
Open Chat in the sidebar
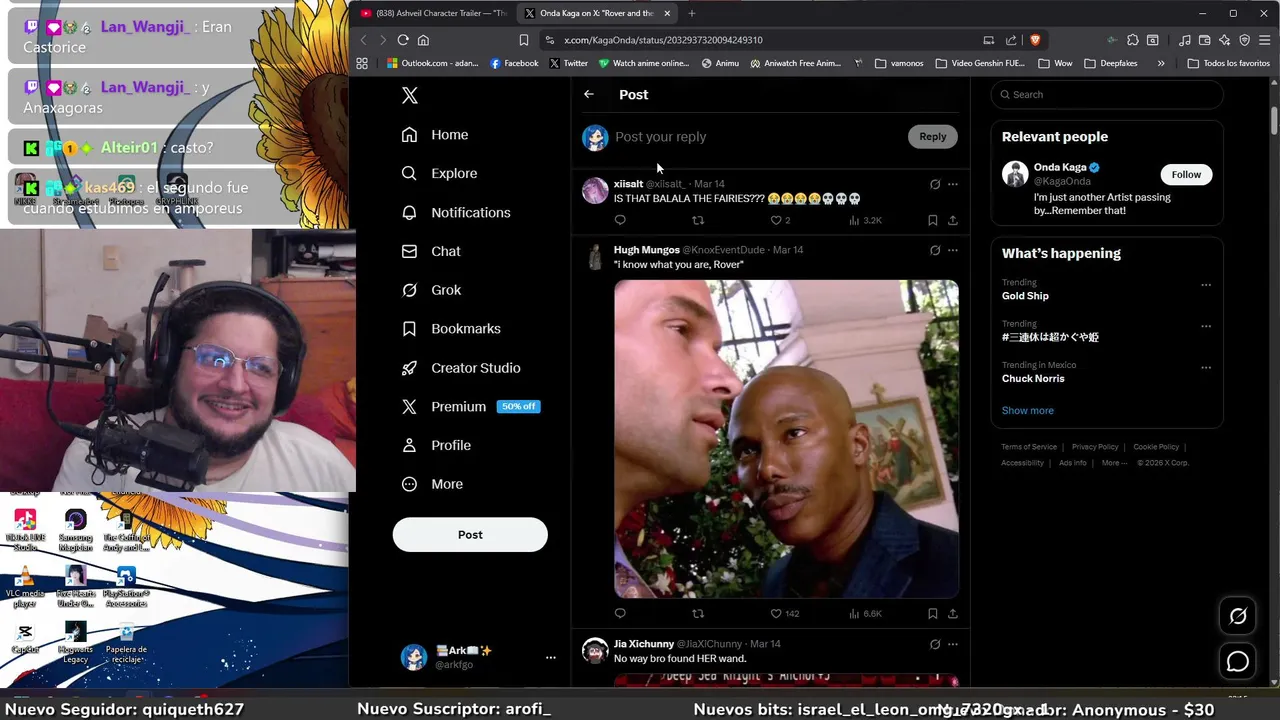(431, 251)
